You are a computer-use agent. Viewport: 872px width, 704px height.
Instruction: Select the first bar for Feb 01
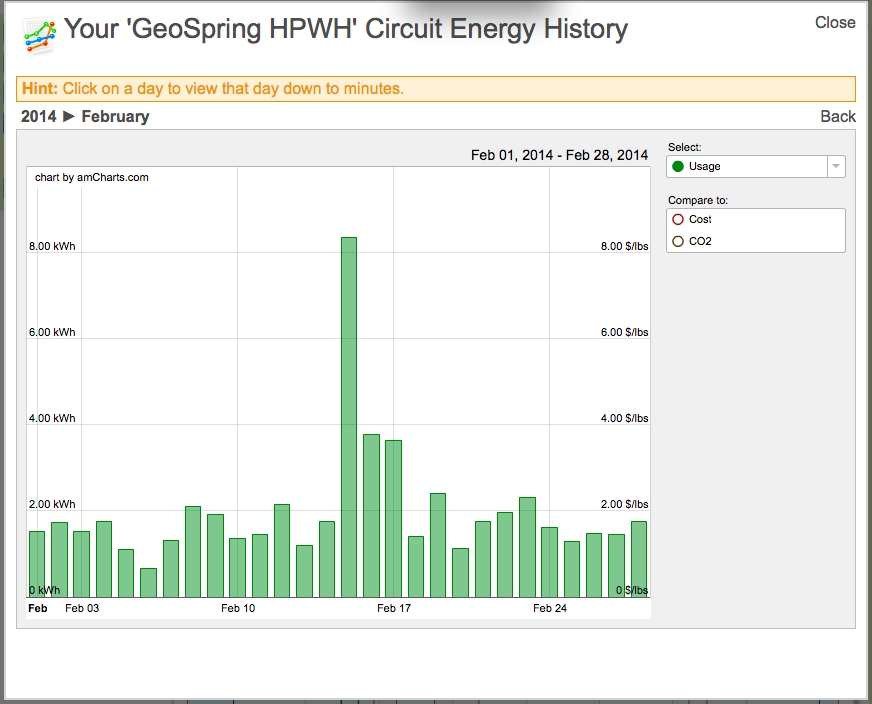37,564
